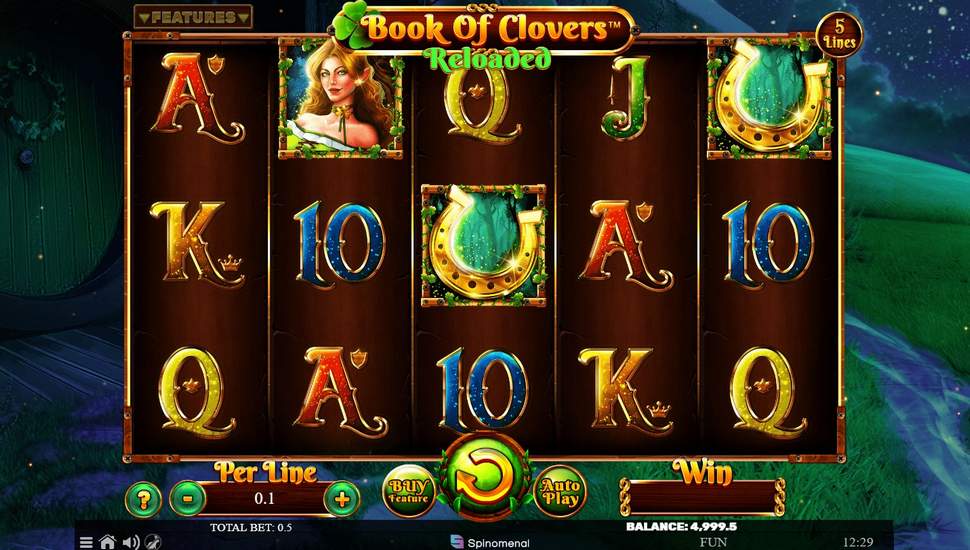Decrease the per line bet with minus
Screen dimensions: 970x550
pos(188,497)
